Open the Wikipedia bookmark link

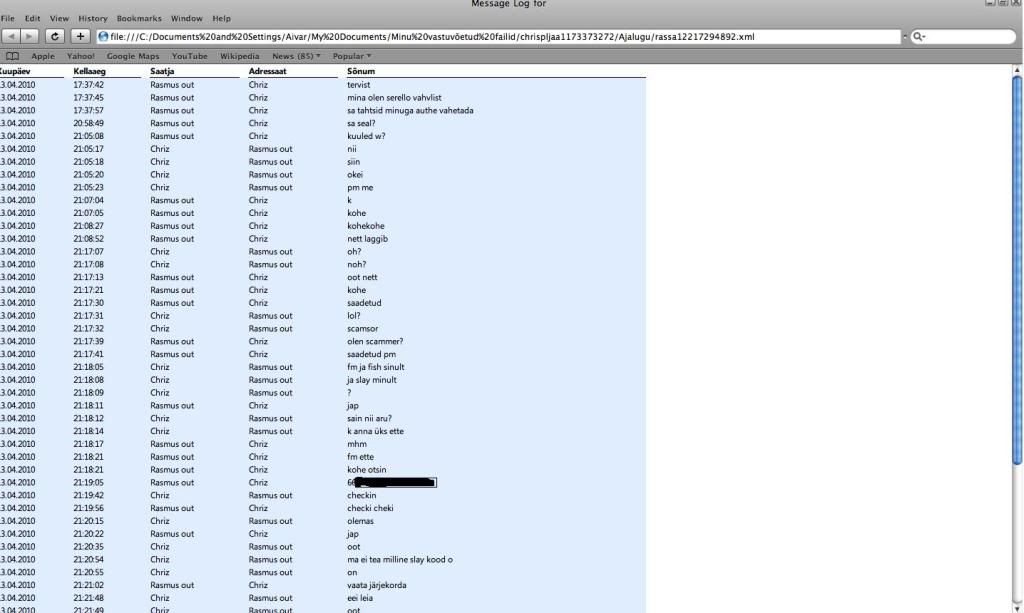click(x=240, y=56)
